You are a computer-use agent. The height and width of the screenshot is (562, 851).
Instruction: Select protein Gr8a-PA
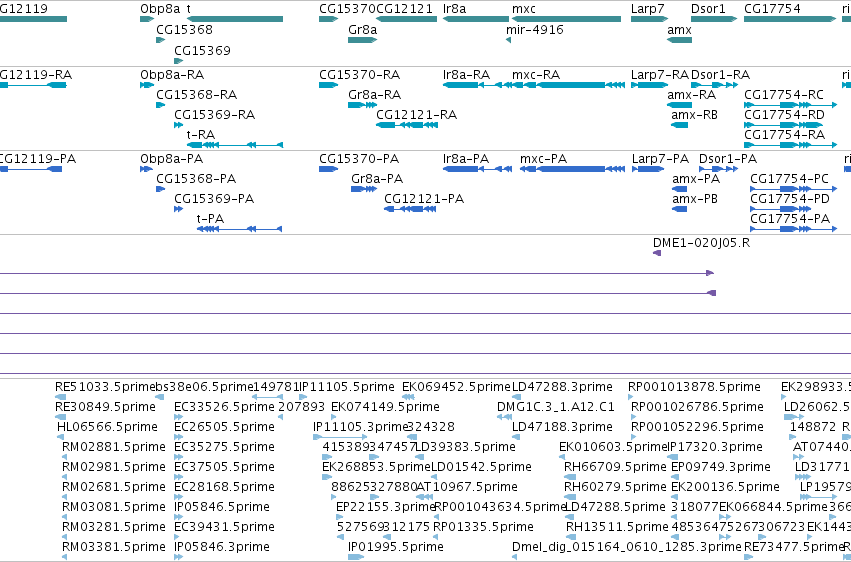click(364, 189)
